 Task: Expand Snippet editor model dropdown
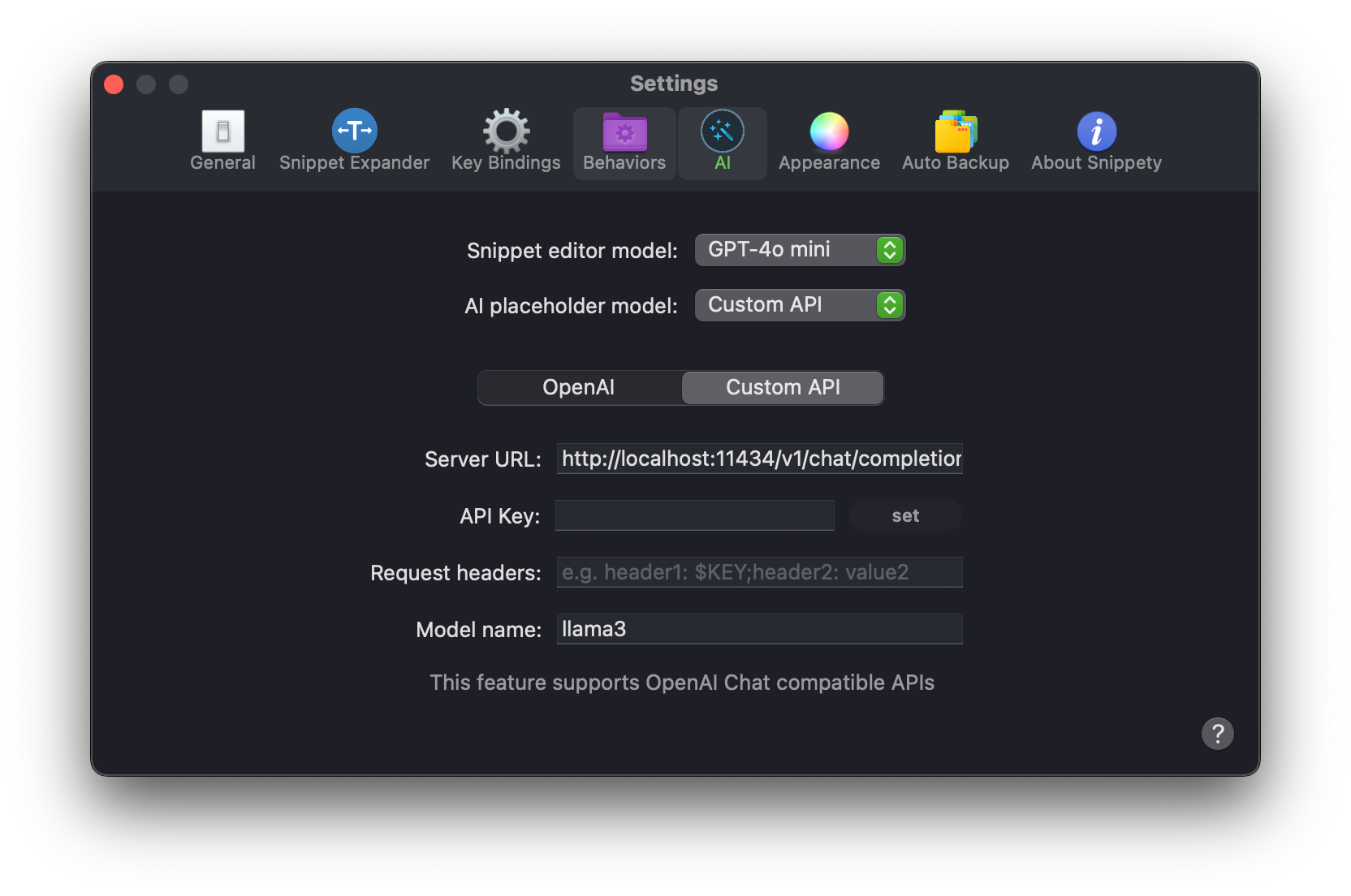800,250
